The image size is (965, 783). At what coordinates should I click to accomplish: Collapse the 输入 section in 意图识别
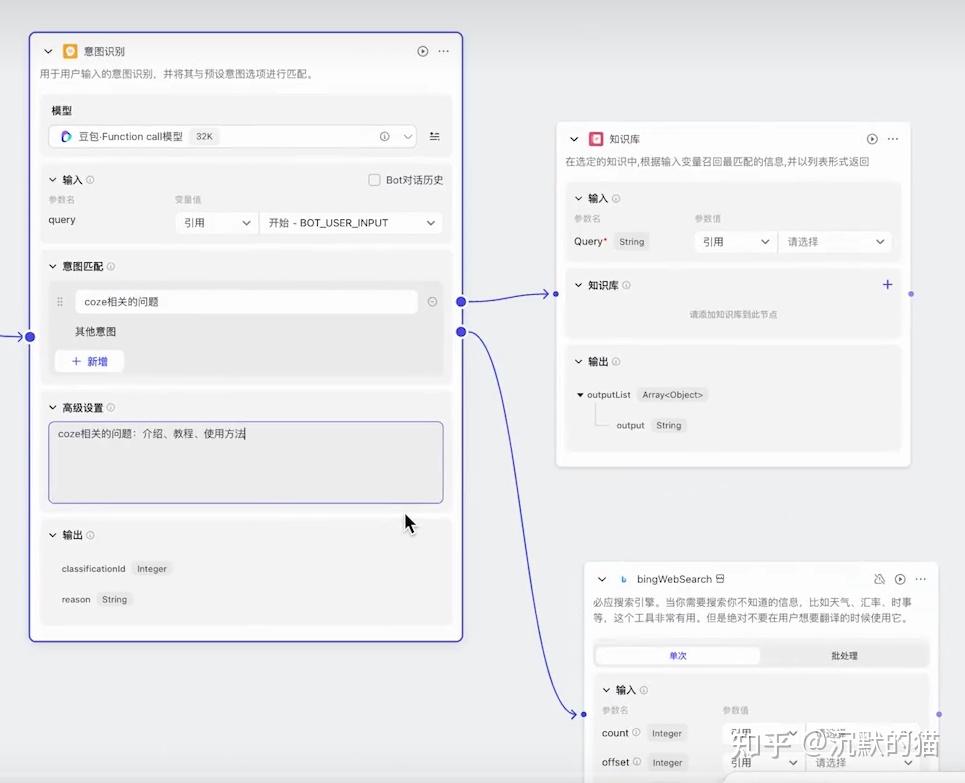pyautogui.click(x=53, y=180)
